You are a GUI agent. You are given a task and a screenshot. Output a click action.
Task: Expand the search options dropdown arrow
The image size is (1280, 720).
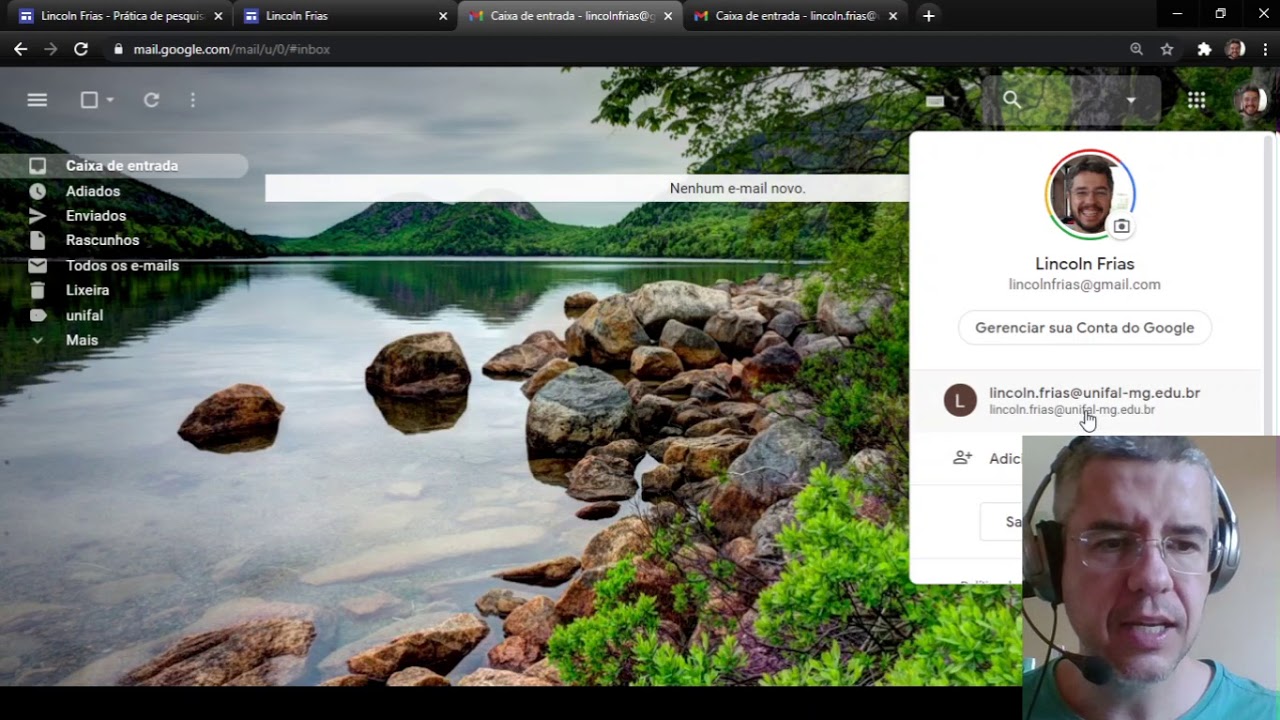tap(1131, 100)
